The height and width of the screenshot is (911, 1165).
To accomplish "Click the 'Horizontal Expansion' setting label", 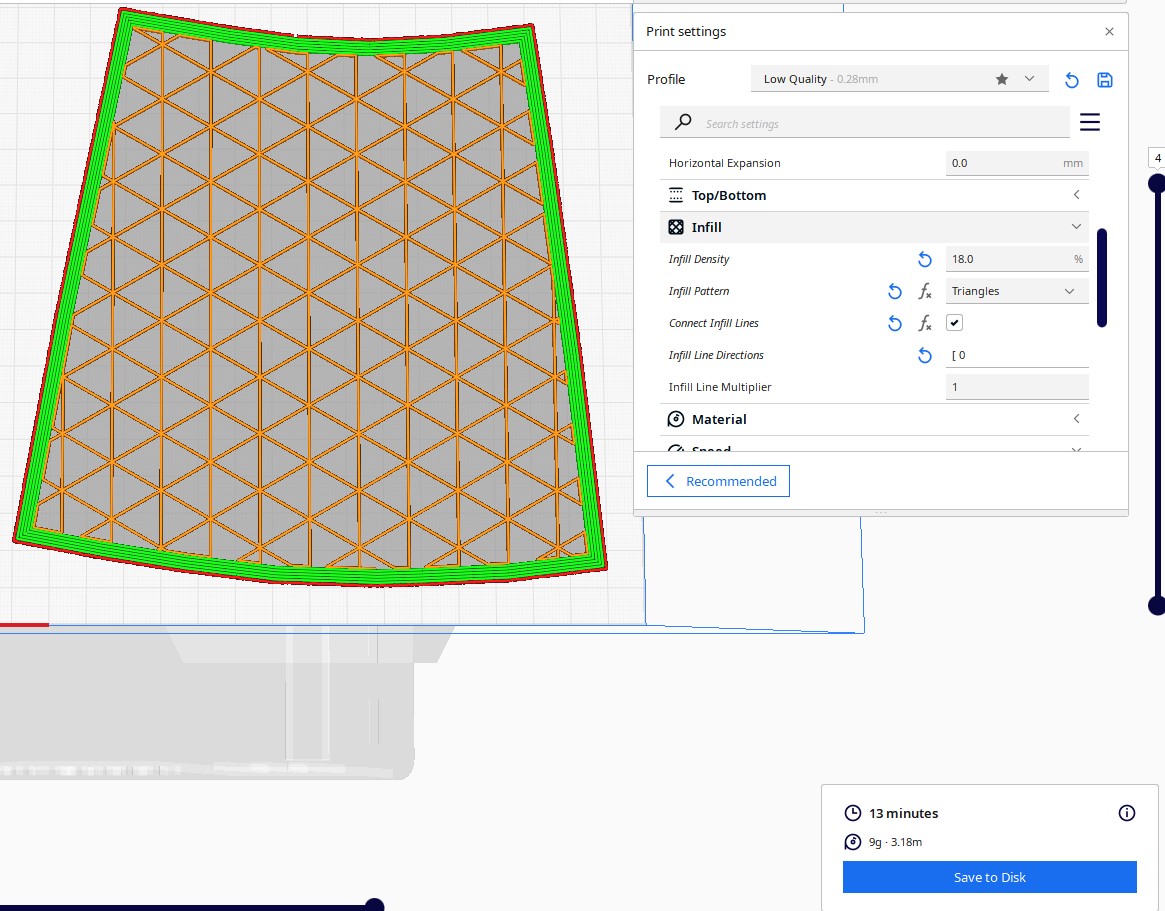I will [724, 163].
